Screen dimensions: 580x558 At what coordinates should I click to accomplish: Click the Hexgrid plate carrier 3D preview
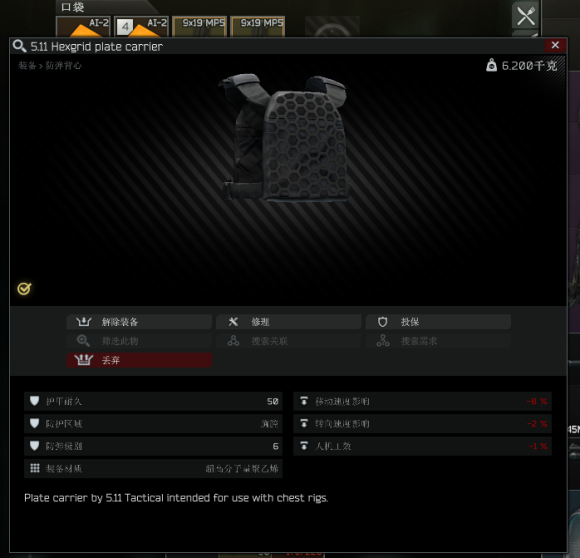284,138
